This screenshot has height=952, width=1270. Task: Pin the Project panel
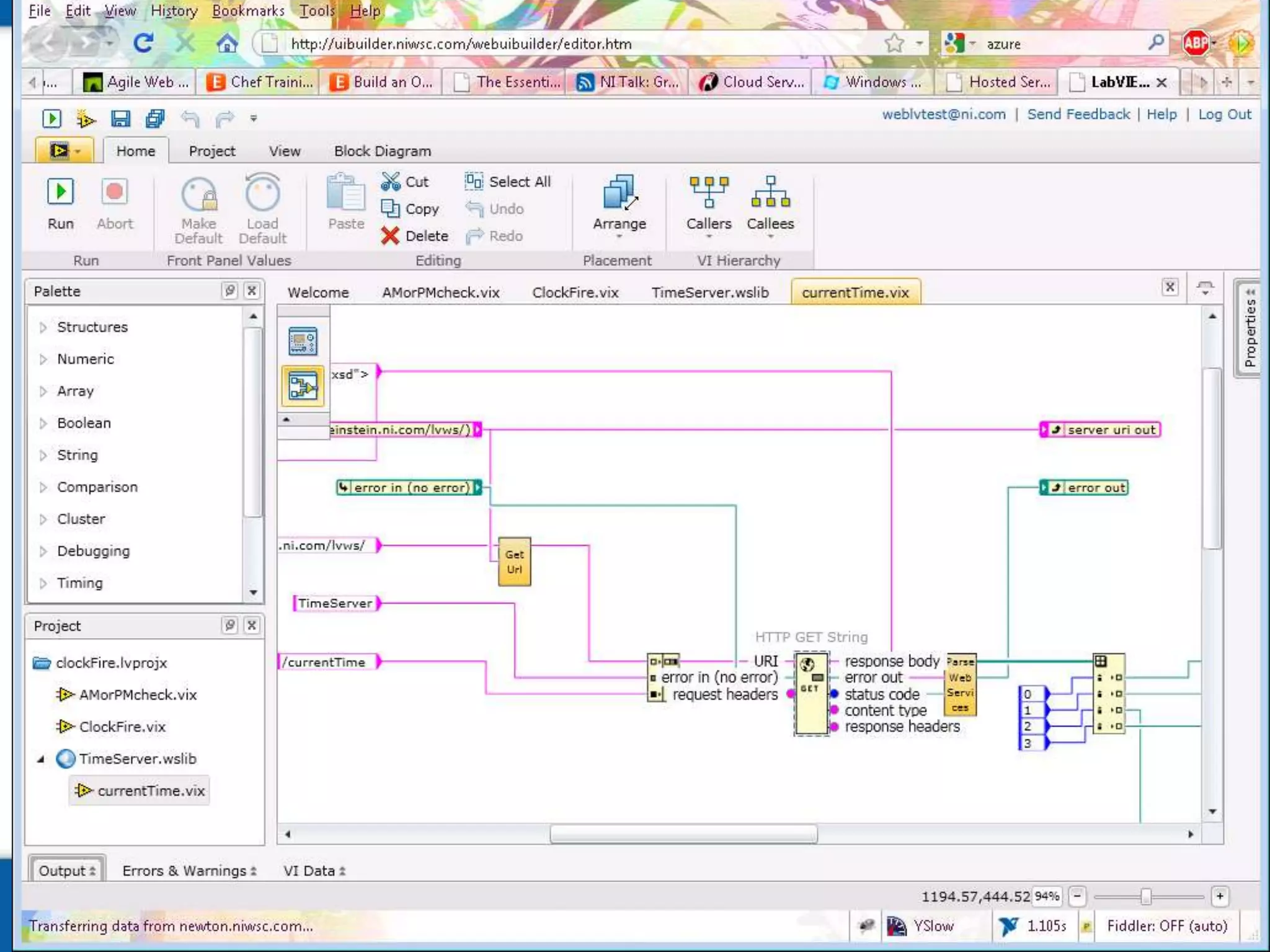(x=230, y=625)
